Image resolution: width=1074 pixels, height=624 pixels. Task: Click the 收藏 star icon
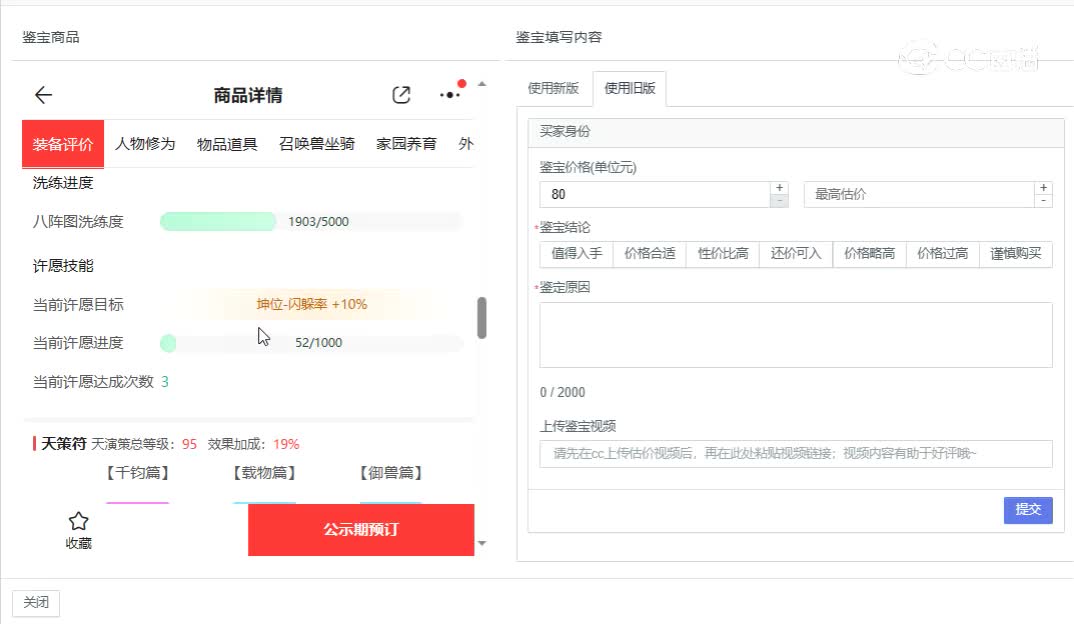point(79,521)
